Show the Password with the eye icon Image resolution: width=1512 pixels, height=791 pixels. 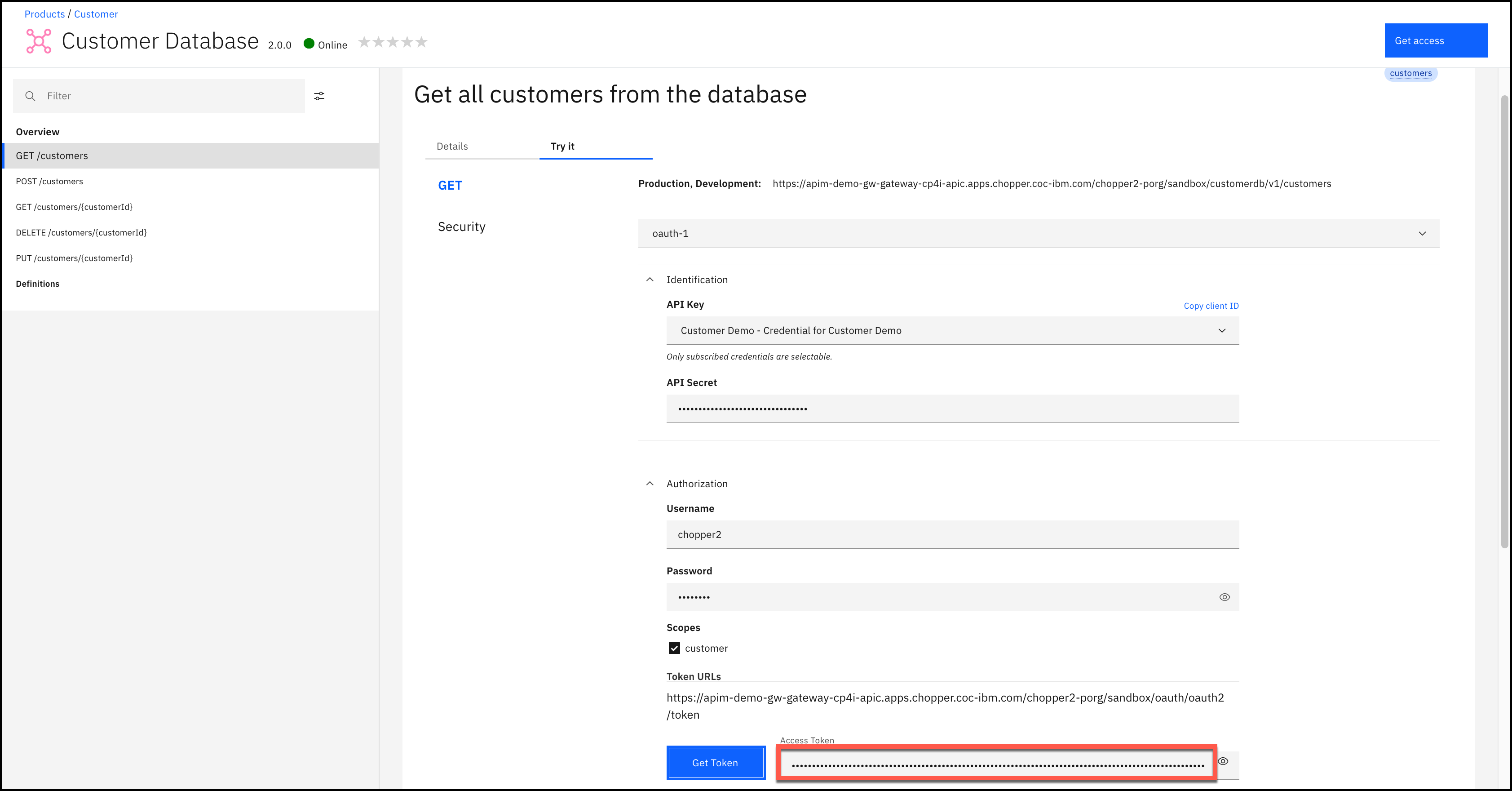tap(1225, 597)
